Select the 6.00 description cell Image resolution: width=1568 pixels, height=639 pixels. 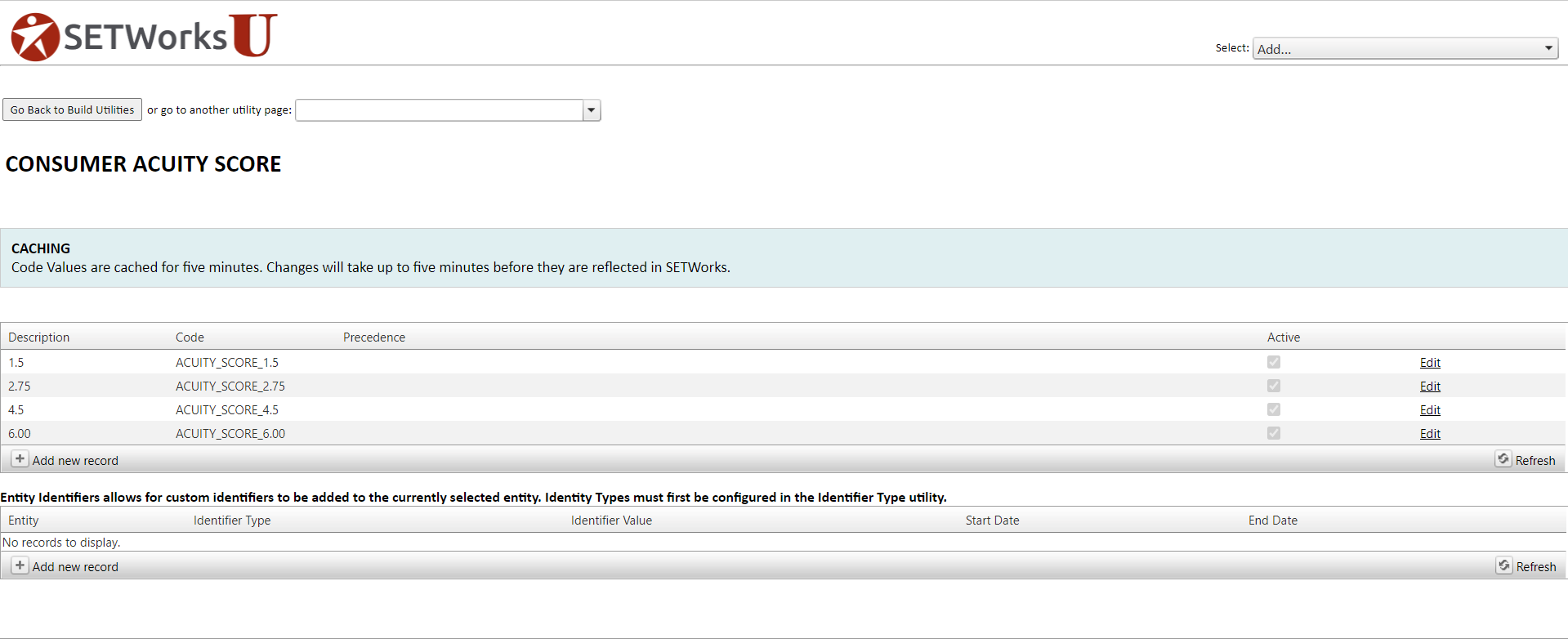[20, 434]
